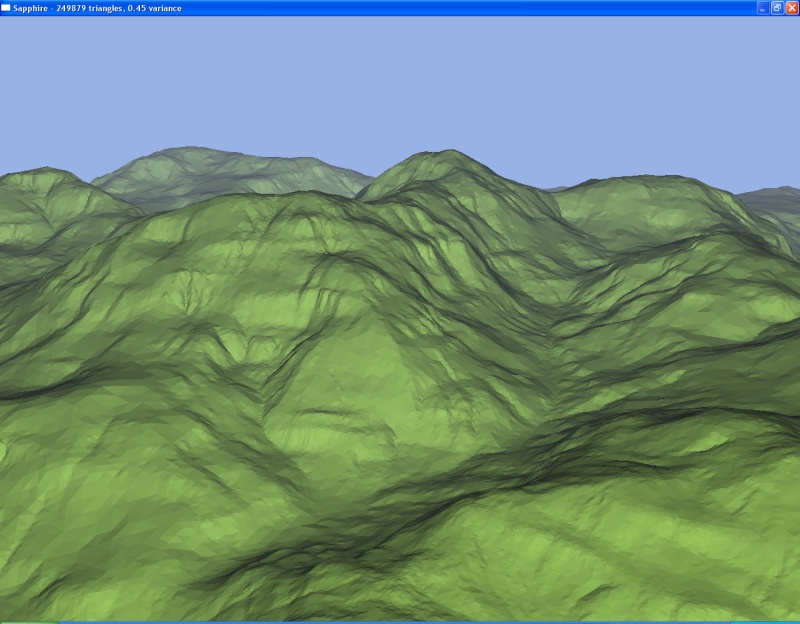Screen dimensions: 800x624
Task: Minimize the Sapphire window
Action: pos(763,7)
